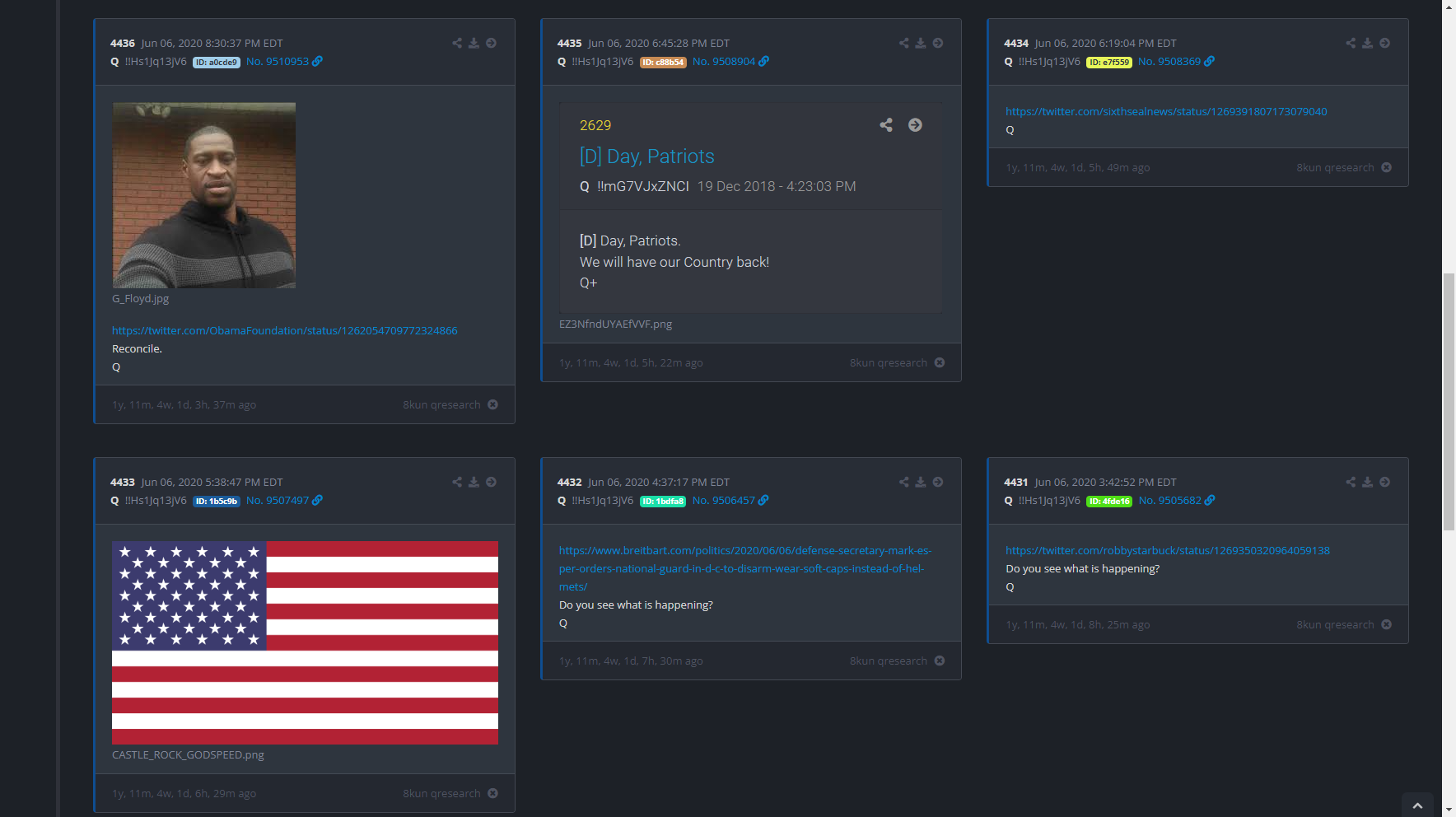
Task: Click the scroll-to-top chevron button
Action: tap(1417, 805)
